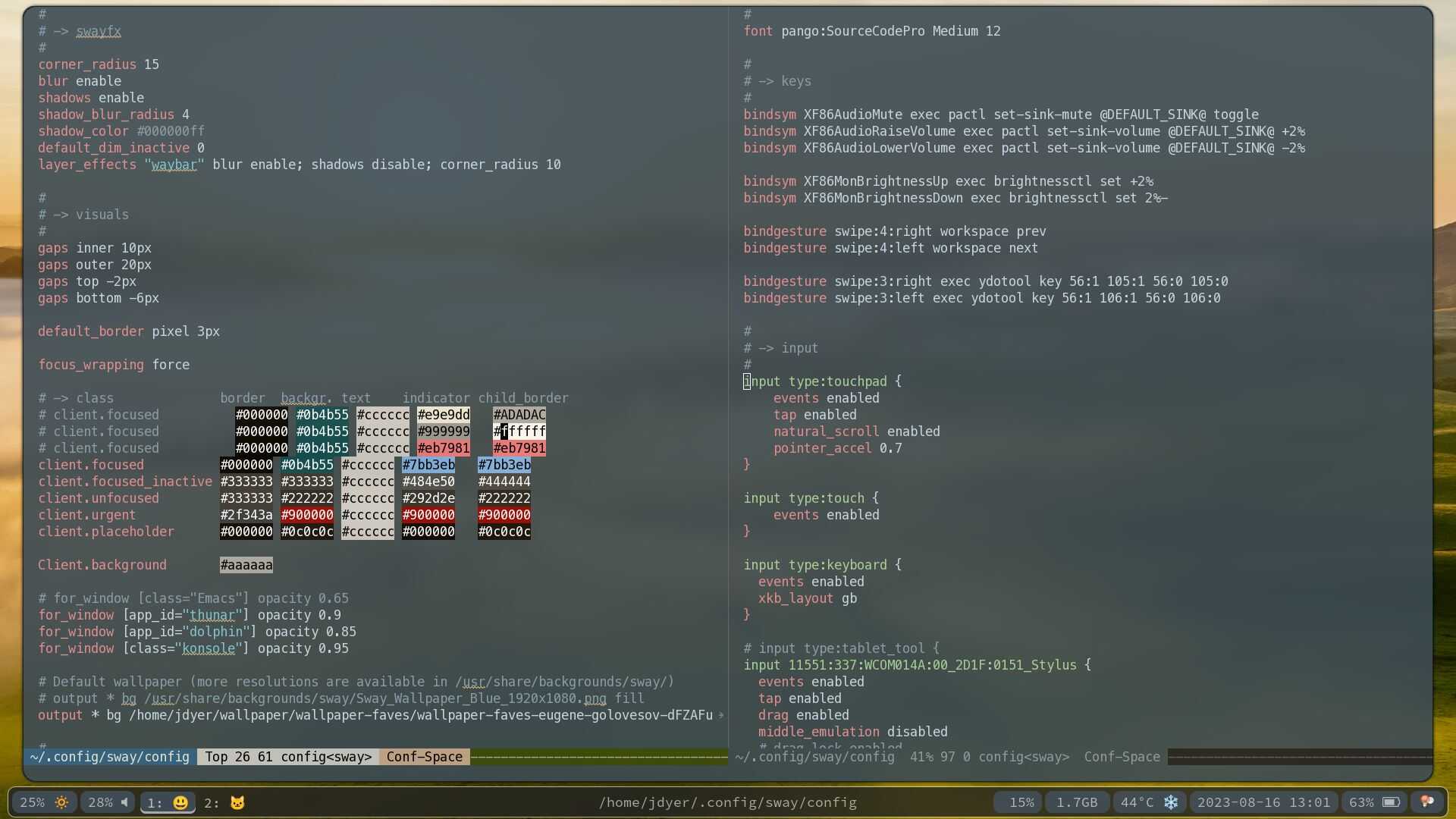The image size is (1456, 819).
Task: Click the CPU 15% module
Action: [1021, 802]
